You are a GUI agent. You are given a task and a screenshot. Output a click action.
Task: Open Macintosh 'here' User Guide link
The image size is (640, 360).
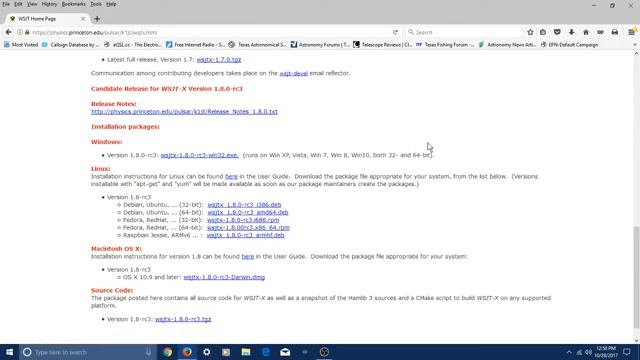(x=248, y=256)
